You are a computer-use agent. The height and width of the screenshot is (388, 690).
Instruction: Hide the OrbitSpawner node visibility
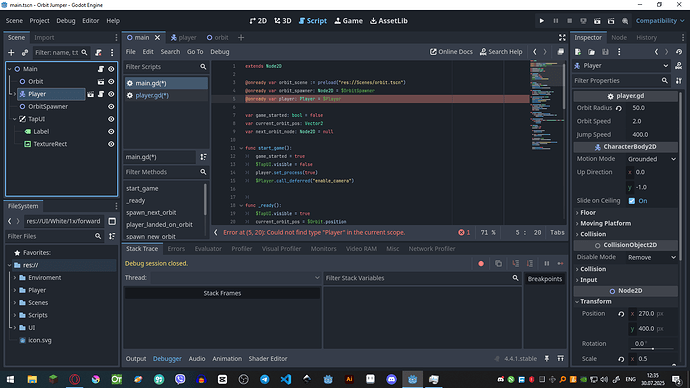(111, 106)
